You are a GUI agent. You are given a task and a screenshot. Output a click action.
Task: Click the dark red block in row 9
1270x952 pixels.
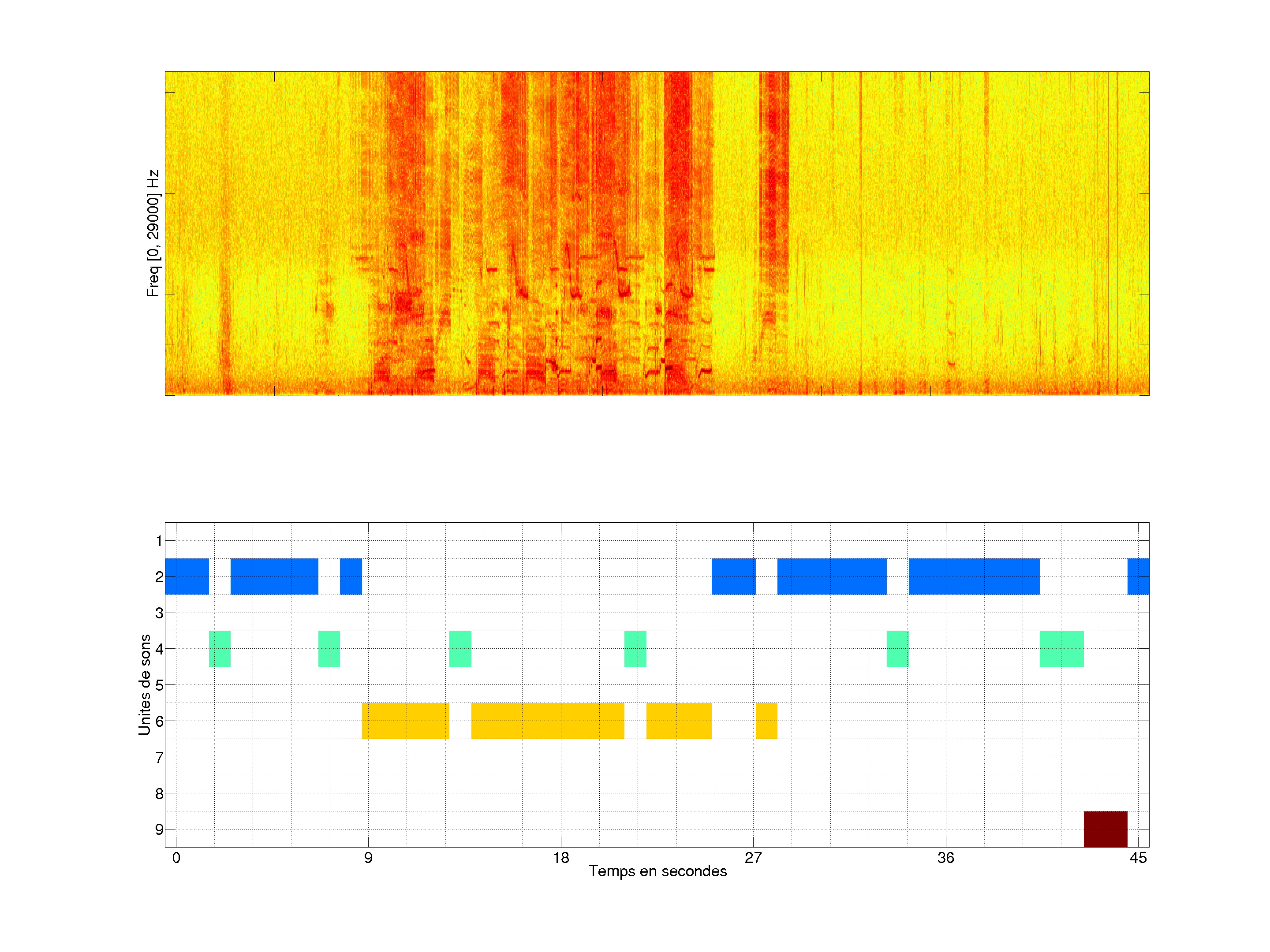(1105, 829)
